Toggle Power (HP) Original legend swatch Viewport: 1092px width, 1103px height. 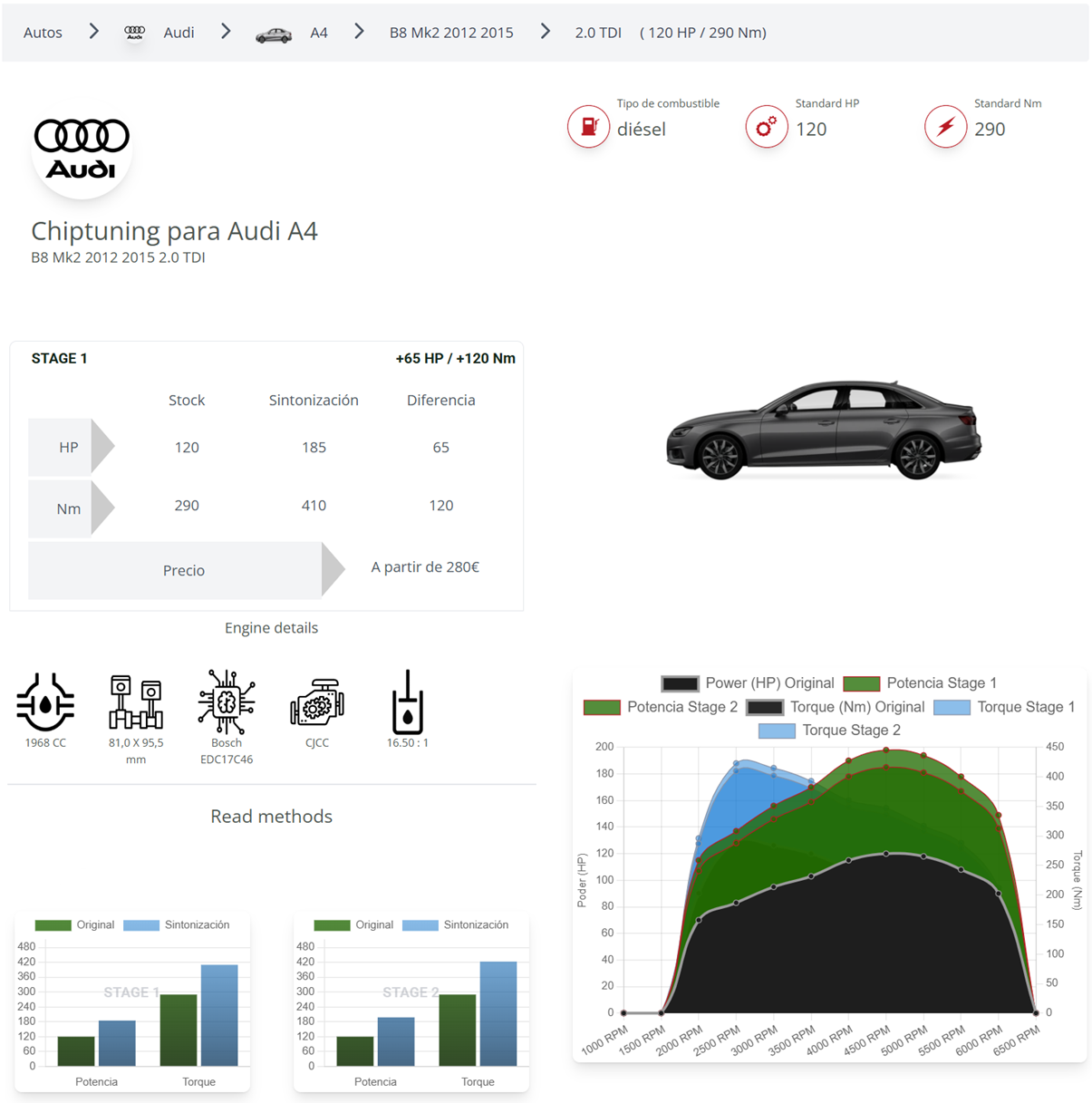[680, 683]
